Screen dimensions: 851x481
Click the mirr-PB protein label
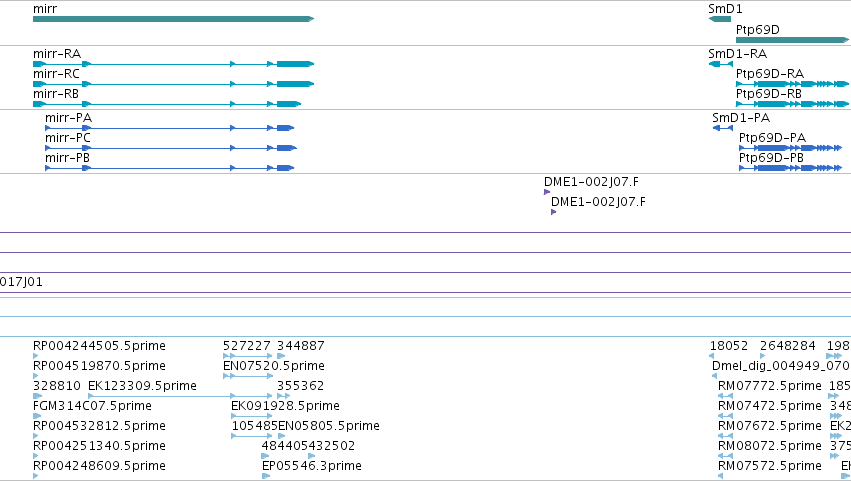(x=67, y=158)
